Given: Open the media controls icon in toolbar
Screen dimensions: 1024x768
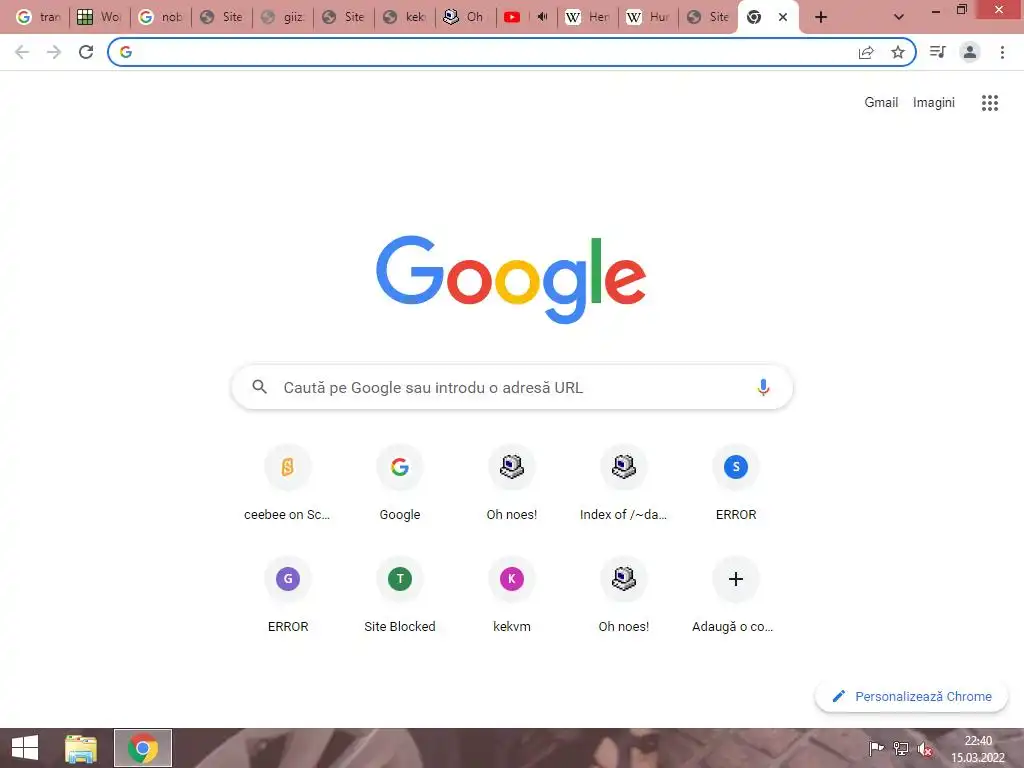Looking at the screenshot, I should [938, 52].
